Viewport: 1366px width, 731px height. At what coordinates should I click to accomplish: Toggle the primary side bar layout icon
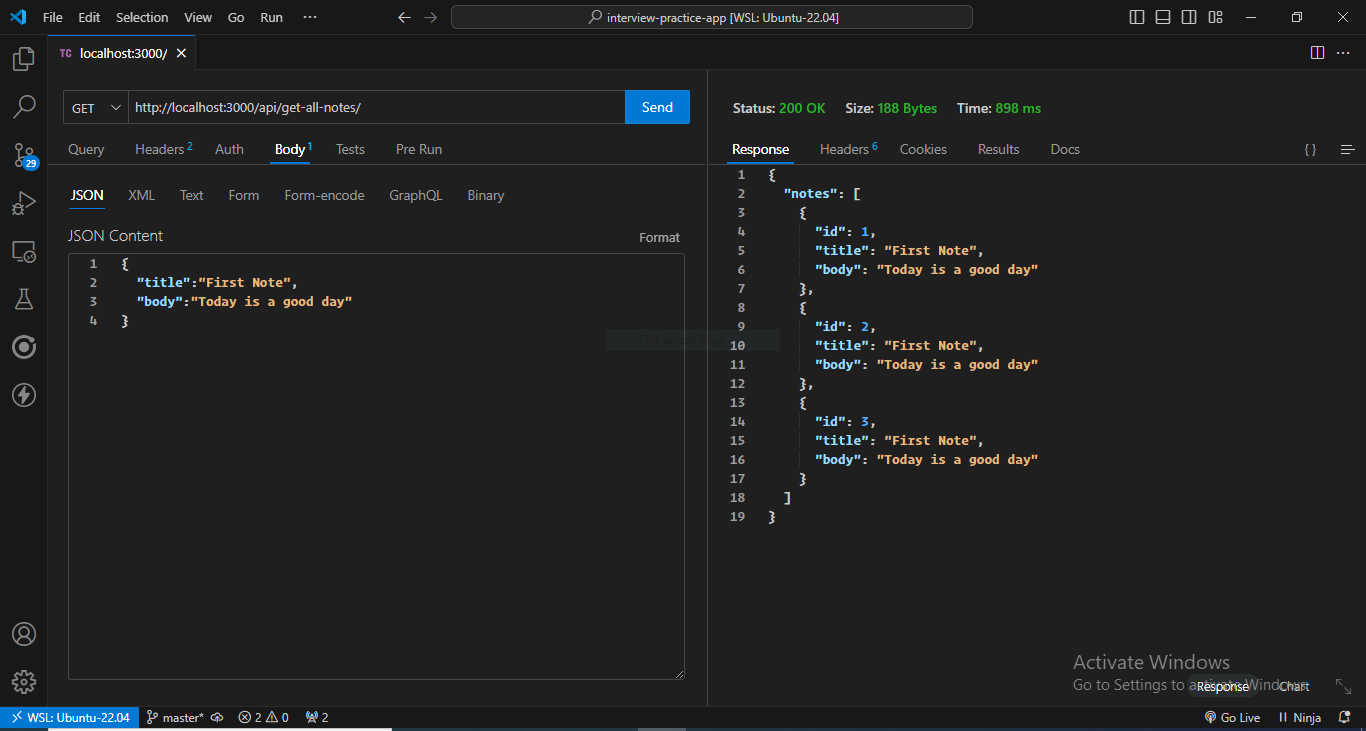pos(1137,17)
